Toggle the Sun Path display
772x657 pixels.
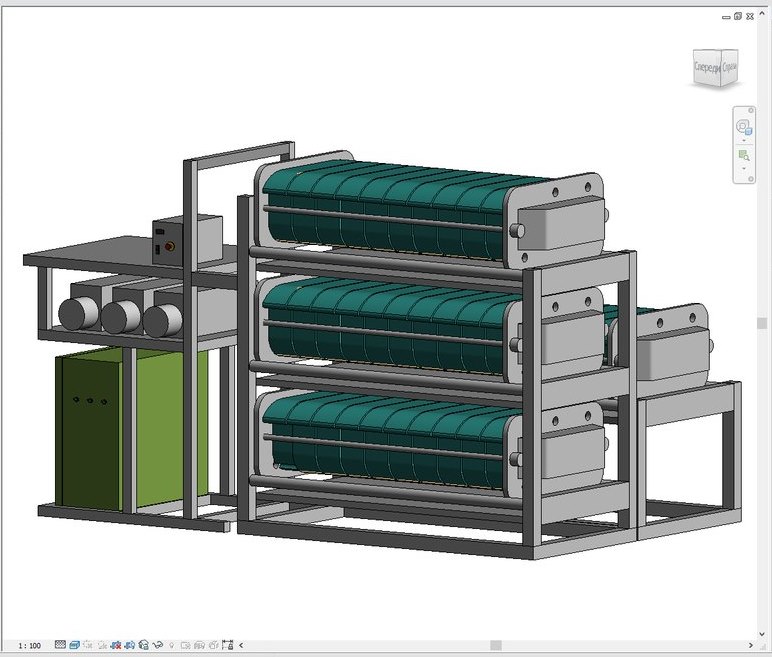coord(88,646)
